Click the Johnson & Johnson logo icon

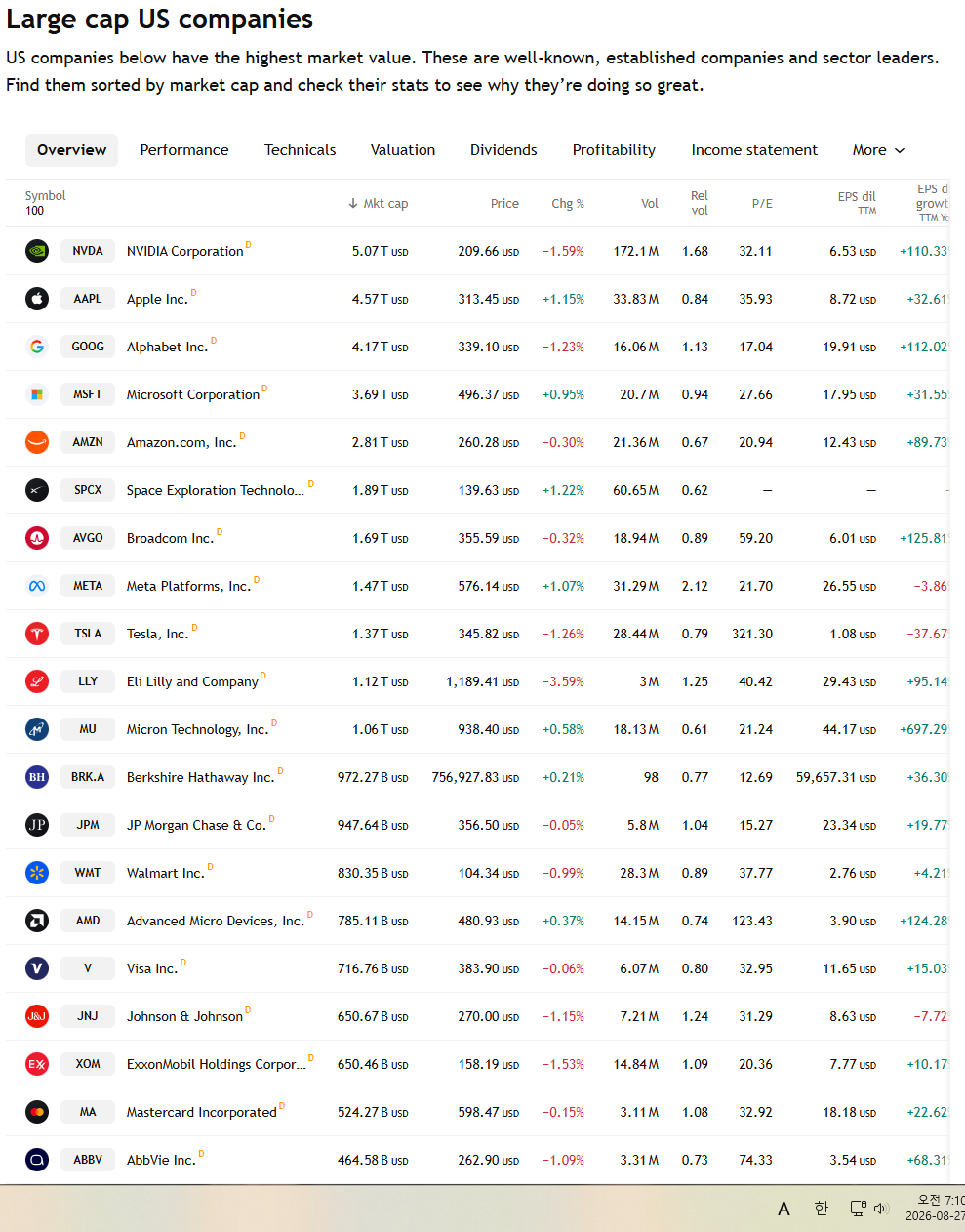[x=37, y=1016]
